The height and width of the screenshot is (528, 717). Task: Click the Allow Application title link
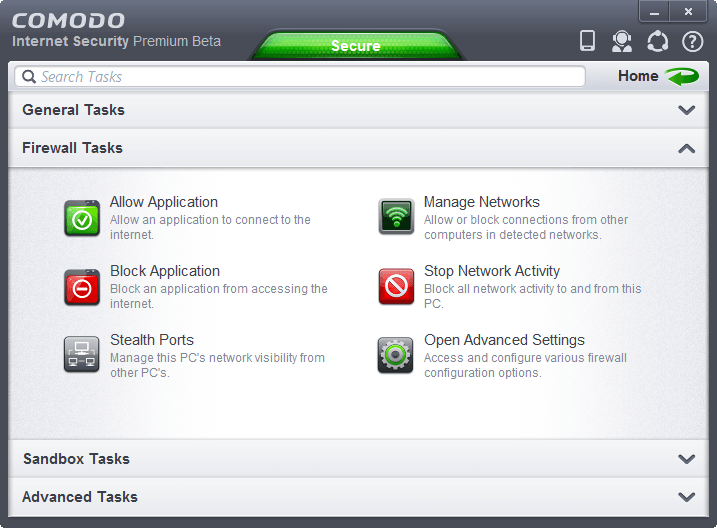[x=164, y=202]
